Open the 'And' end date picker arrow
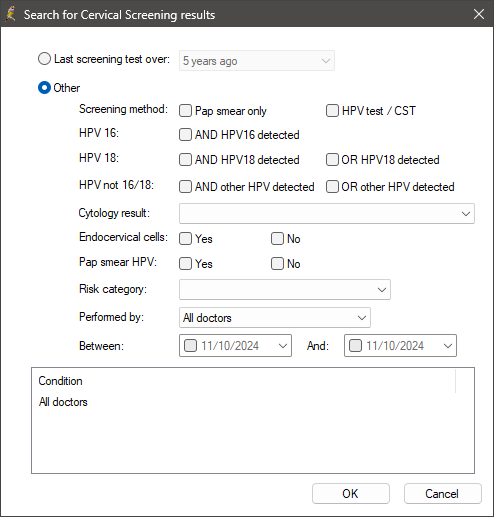The image size is (494, 517). 448,346
